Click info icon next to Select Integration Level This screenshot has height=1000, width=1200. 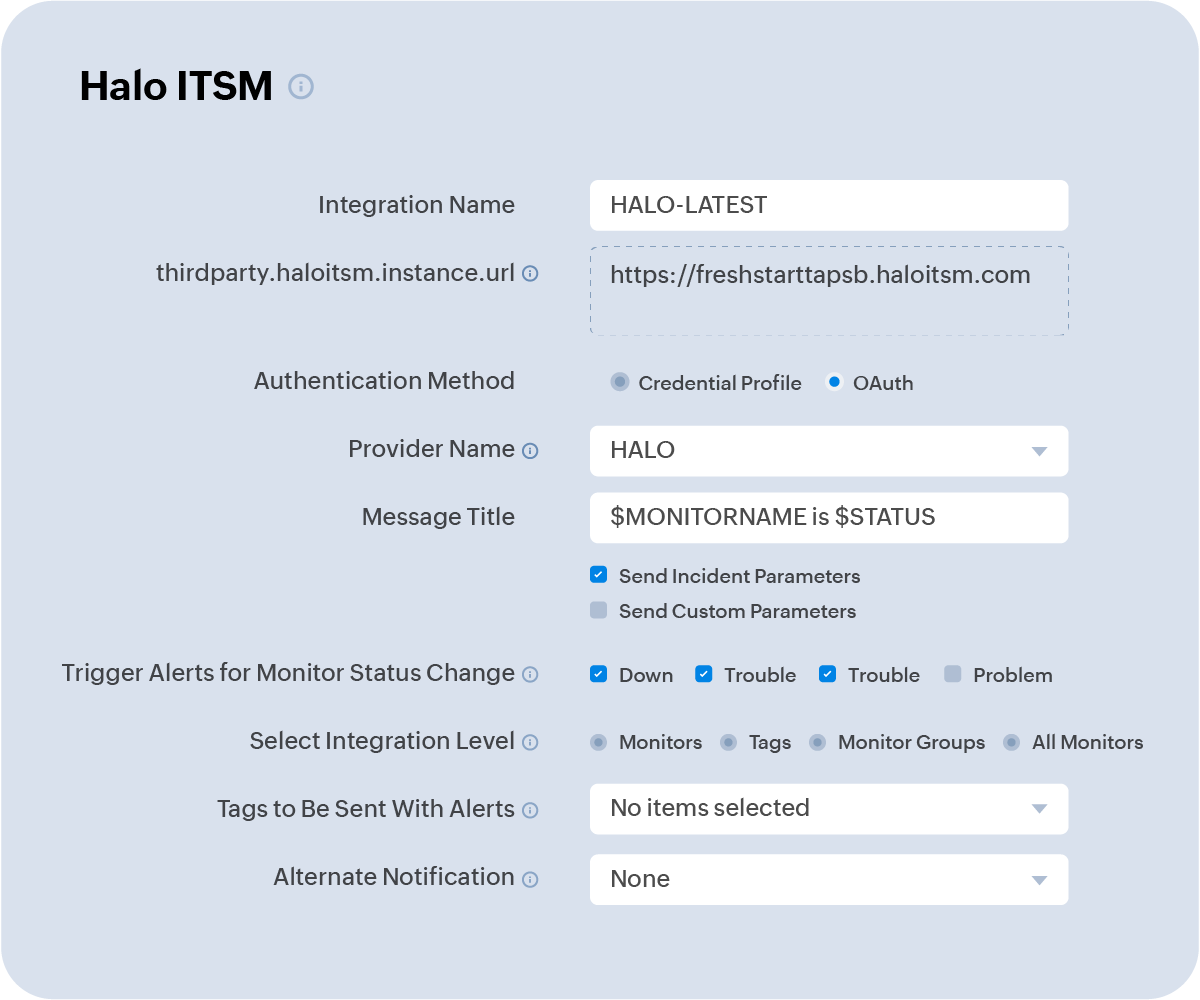coord(530,743)
